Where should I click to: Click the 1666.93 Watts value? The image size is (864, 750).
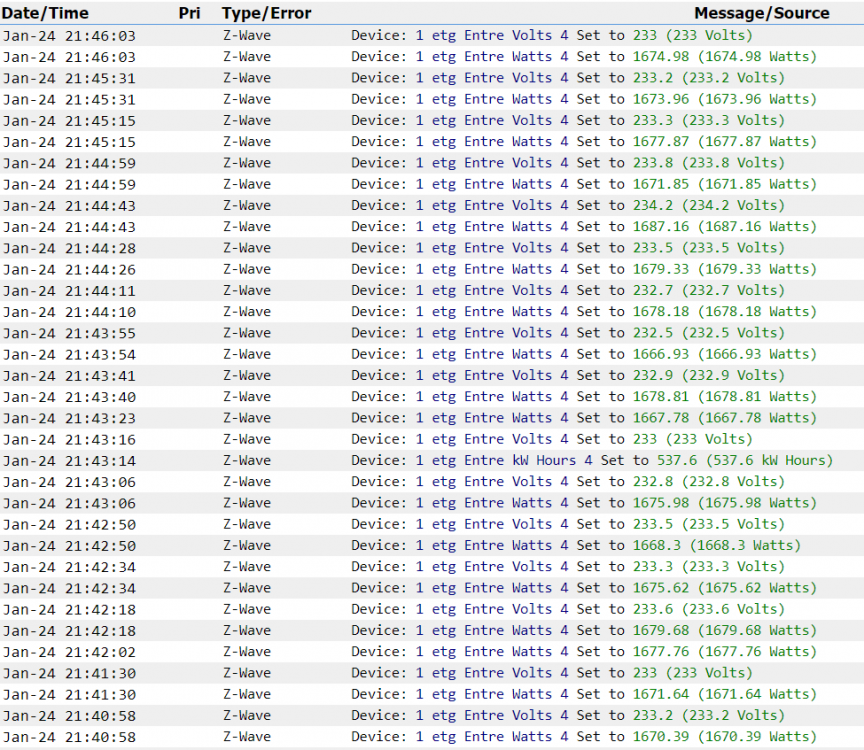tap(724, 354)
